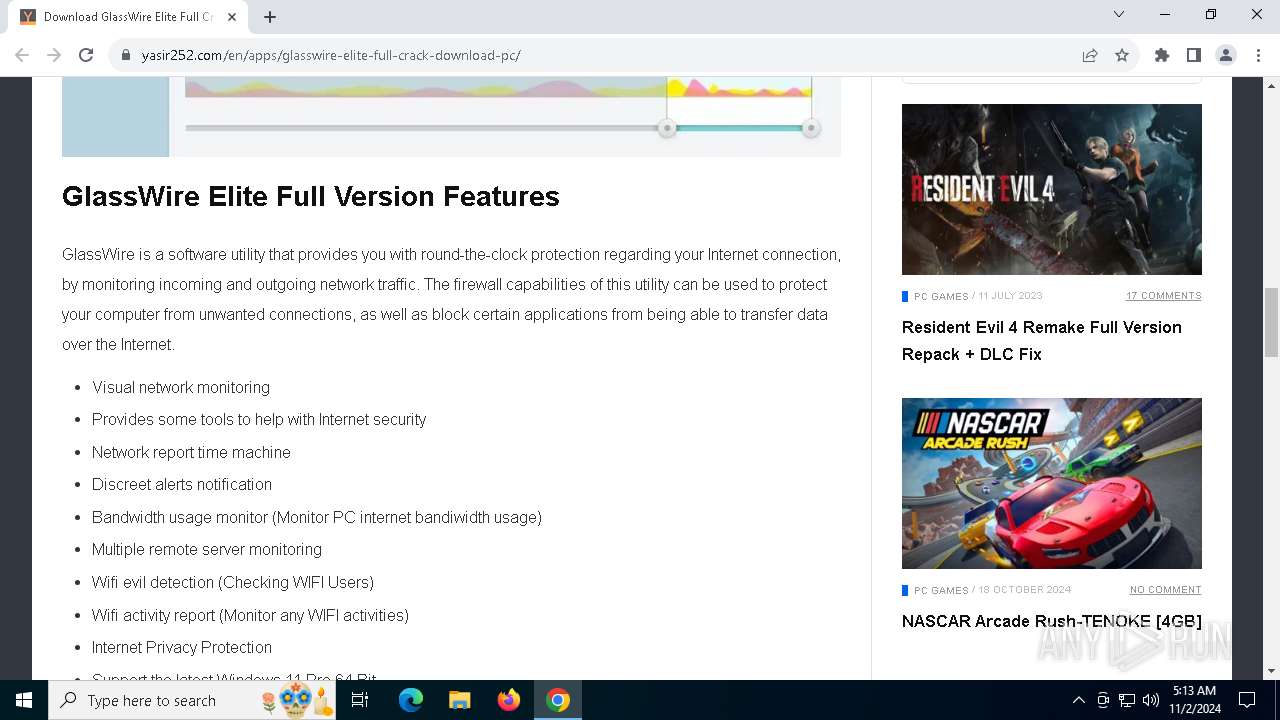Launch Firefox from taskbar
This screenshot has height=720, width=1280.
(509, 700)
